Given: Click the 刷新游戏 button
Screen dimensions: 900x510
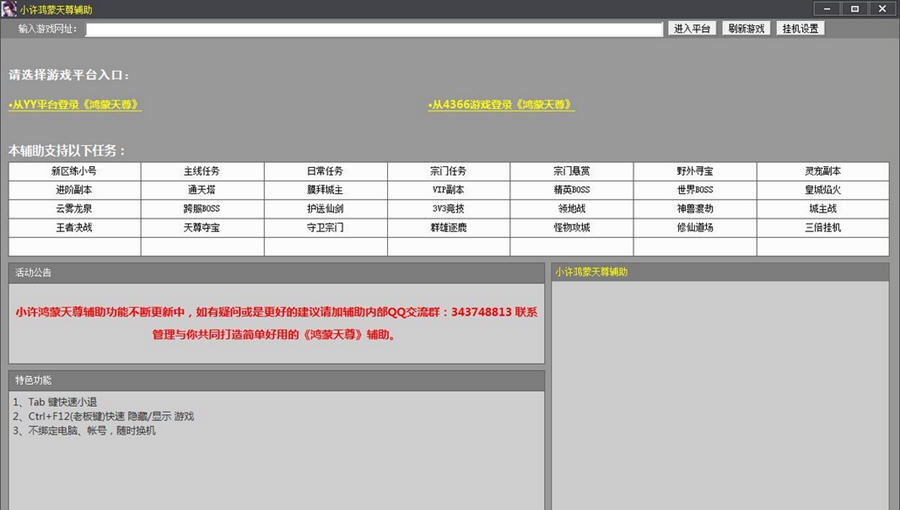Looking at the screenshot, I should pos(746,29).
